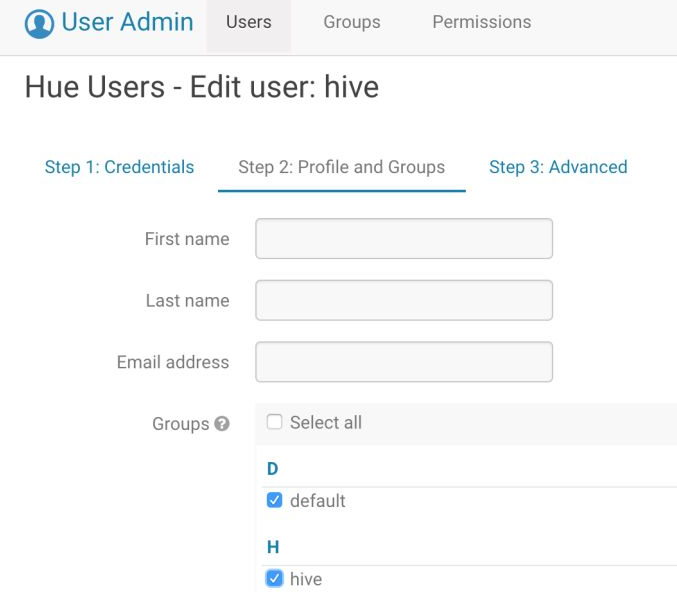Open Step 1: Credentials tab
Screen dimensions: 677x592
point(120,167)
